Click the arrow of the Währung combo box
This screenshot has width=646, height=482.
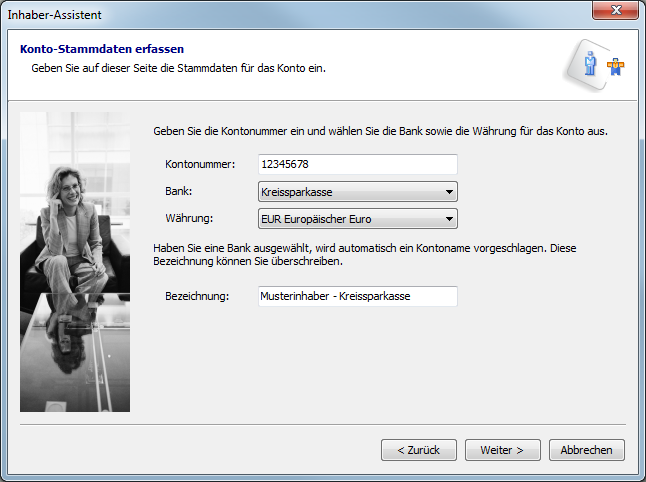450,219
